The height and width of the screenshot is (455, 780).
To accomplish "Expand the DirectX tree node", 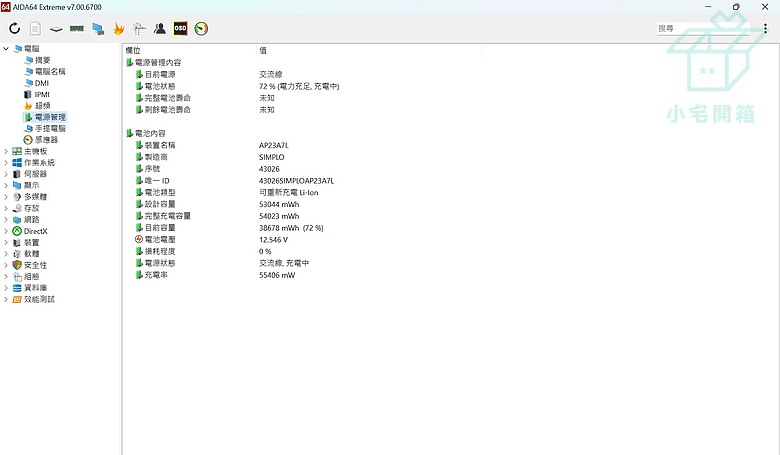I will (6, 231).
